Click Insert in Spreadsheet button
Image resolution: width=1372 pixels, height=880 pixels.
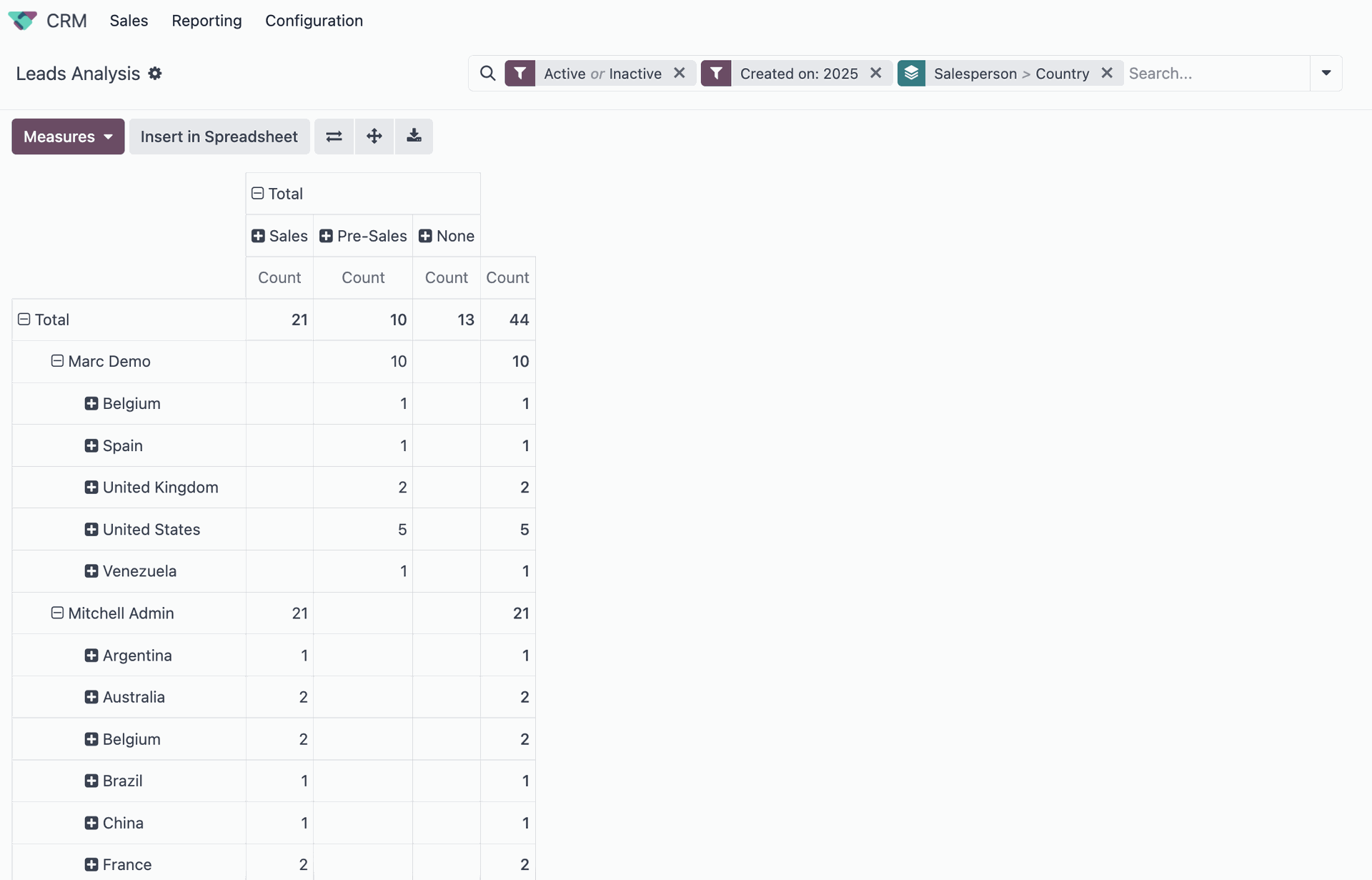tap(219, 137)
